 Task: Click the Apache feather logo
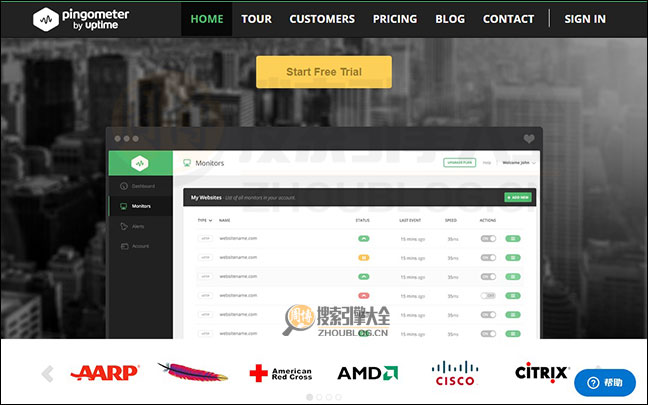tap(193, 372)
